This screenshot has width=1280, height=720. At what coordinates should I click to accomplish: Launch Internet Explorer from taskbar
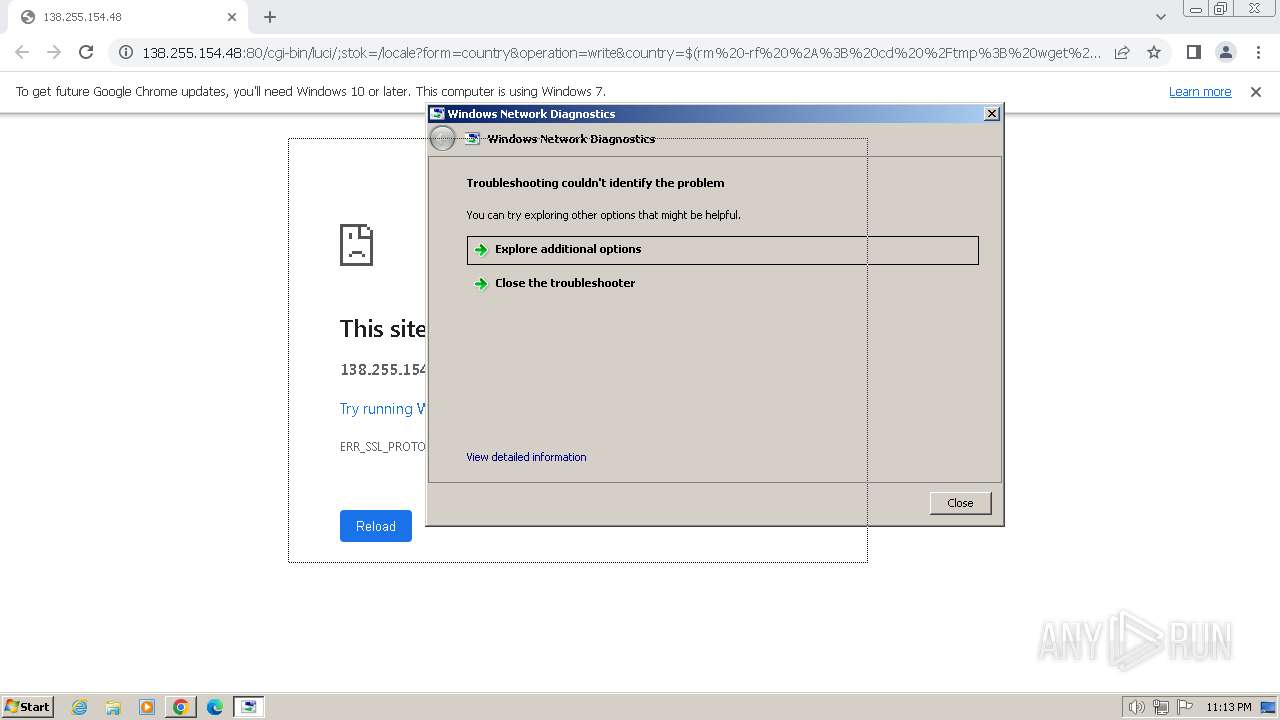79,707
